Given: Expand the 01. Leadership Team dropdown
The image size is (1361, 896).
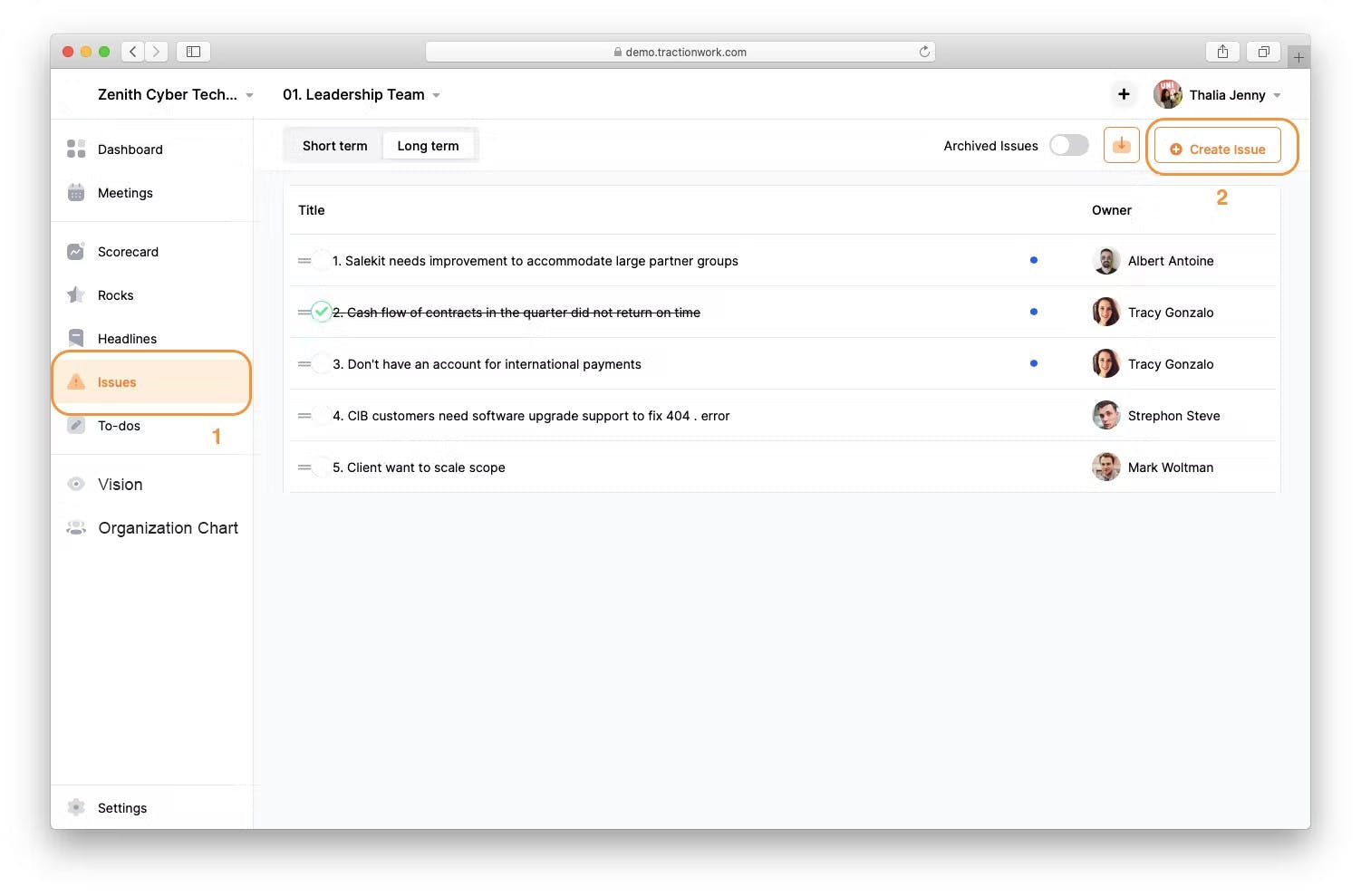Looking at the screenshot, I should (x=436, y=95).
